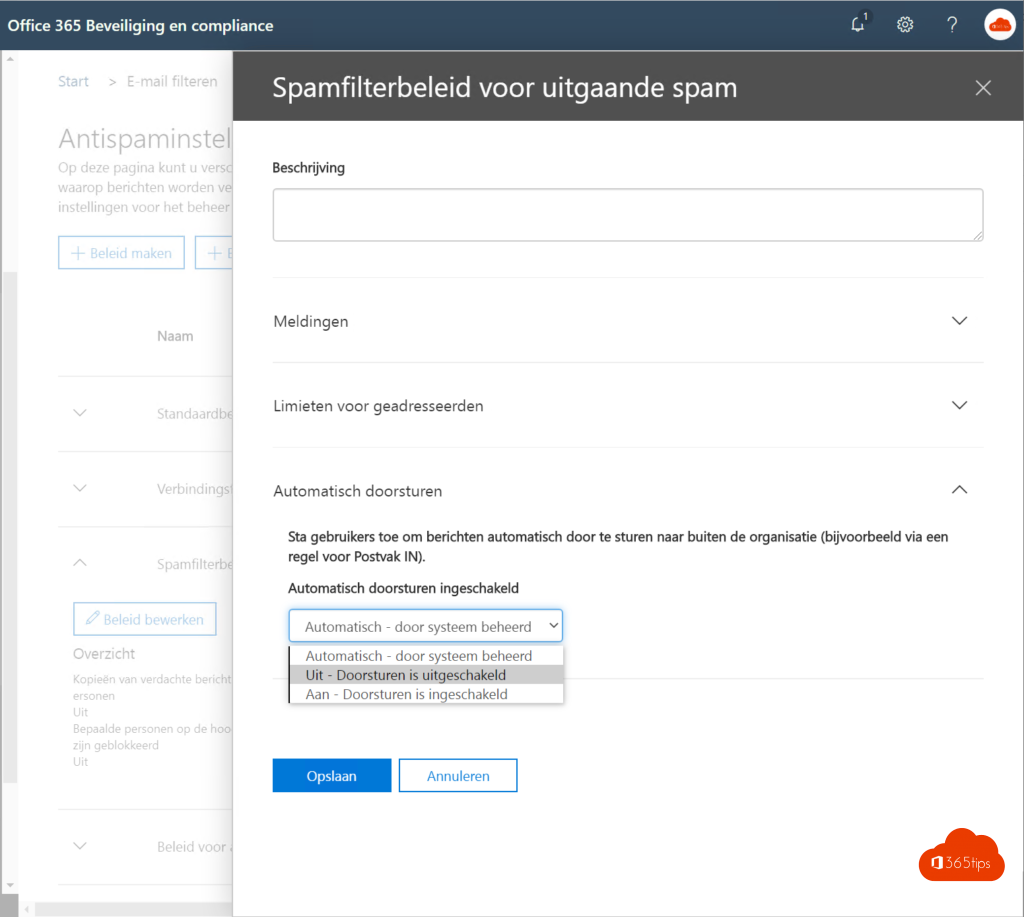Collapse the Automatisch doorsturen section
Viewport: 1024px width, 917px height.
point(959,490)
